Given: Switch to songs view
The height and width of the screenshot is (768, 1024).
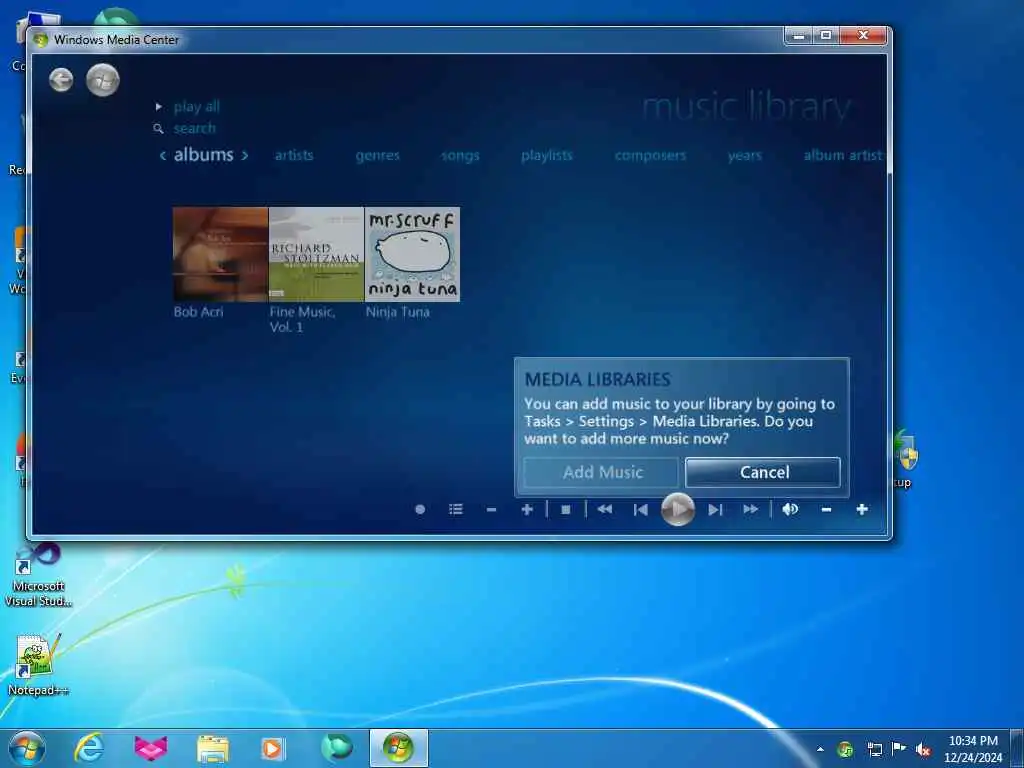Looking at the screenshot, I should point(460,155).
